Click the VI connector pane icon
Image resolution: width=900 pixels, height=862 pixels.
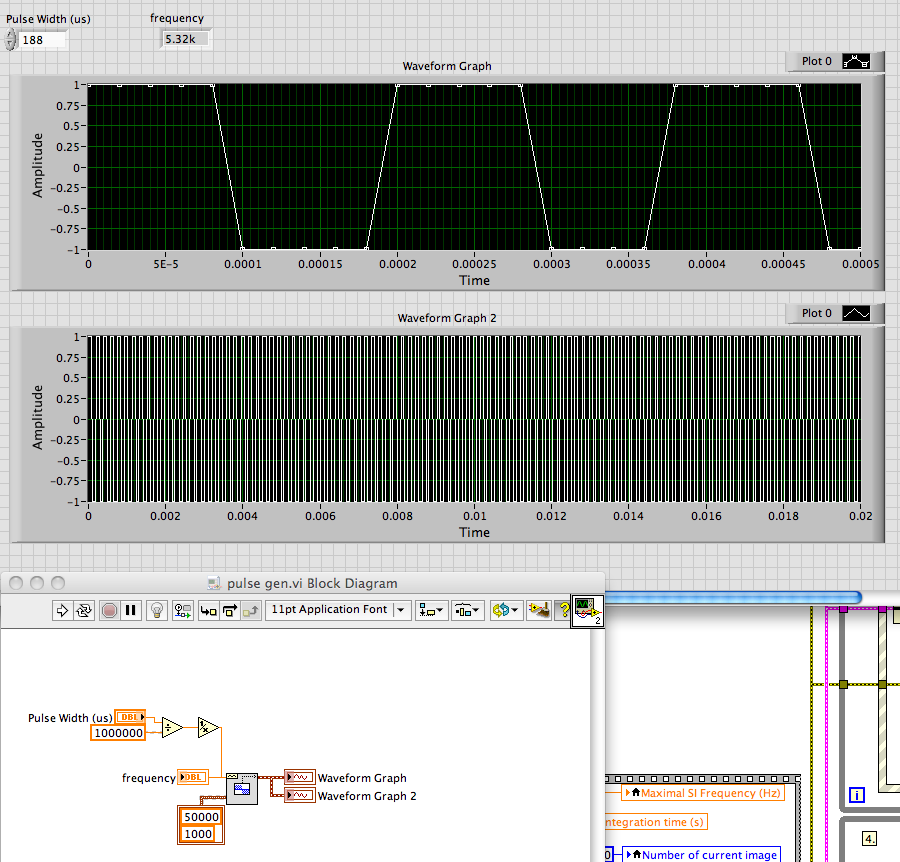[587, 612]
